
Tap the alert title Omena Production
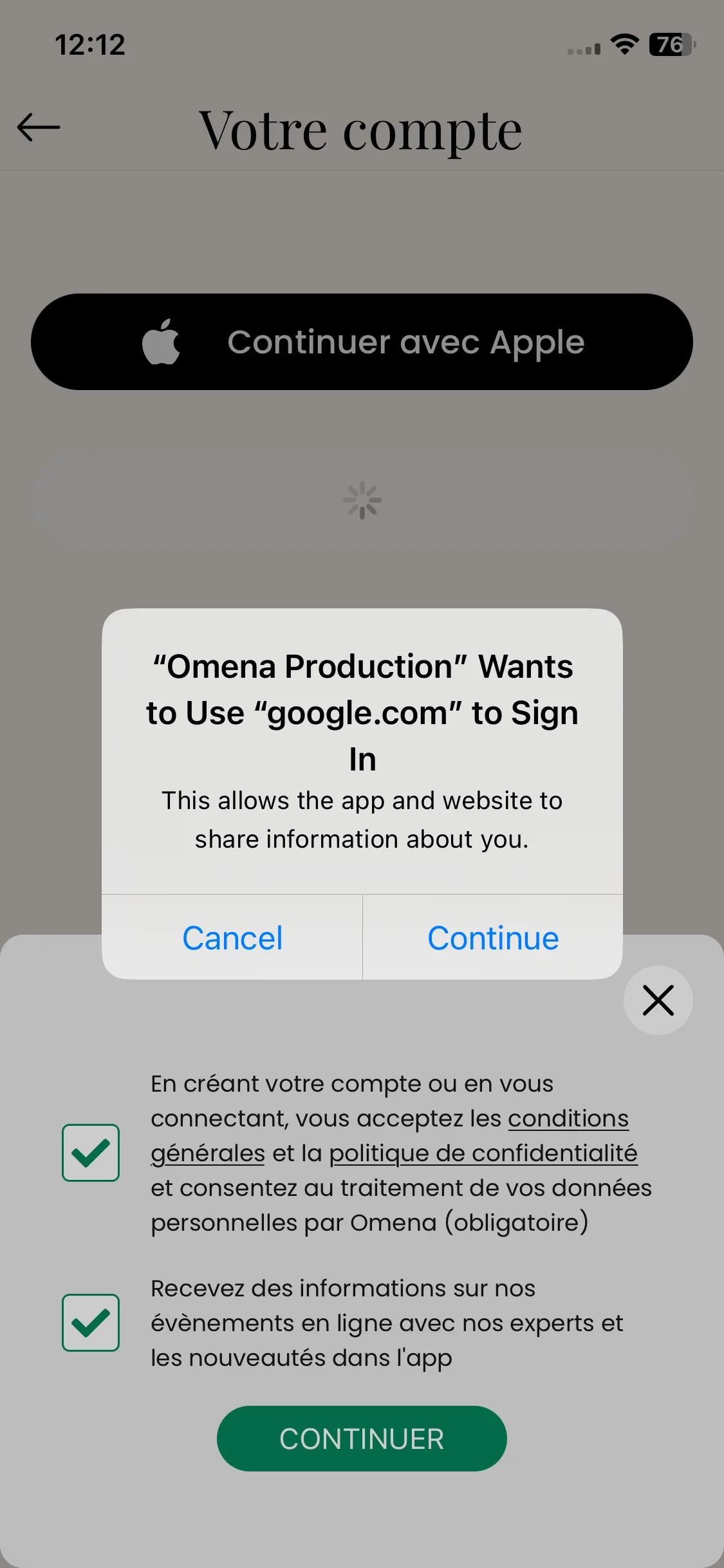pyautogui.click(x=362, y=713)
